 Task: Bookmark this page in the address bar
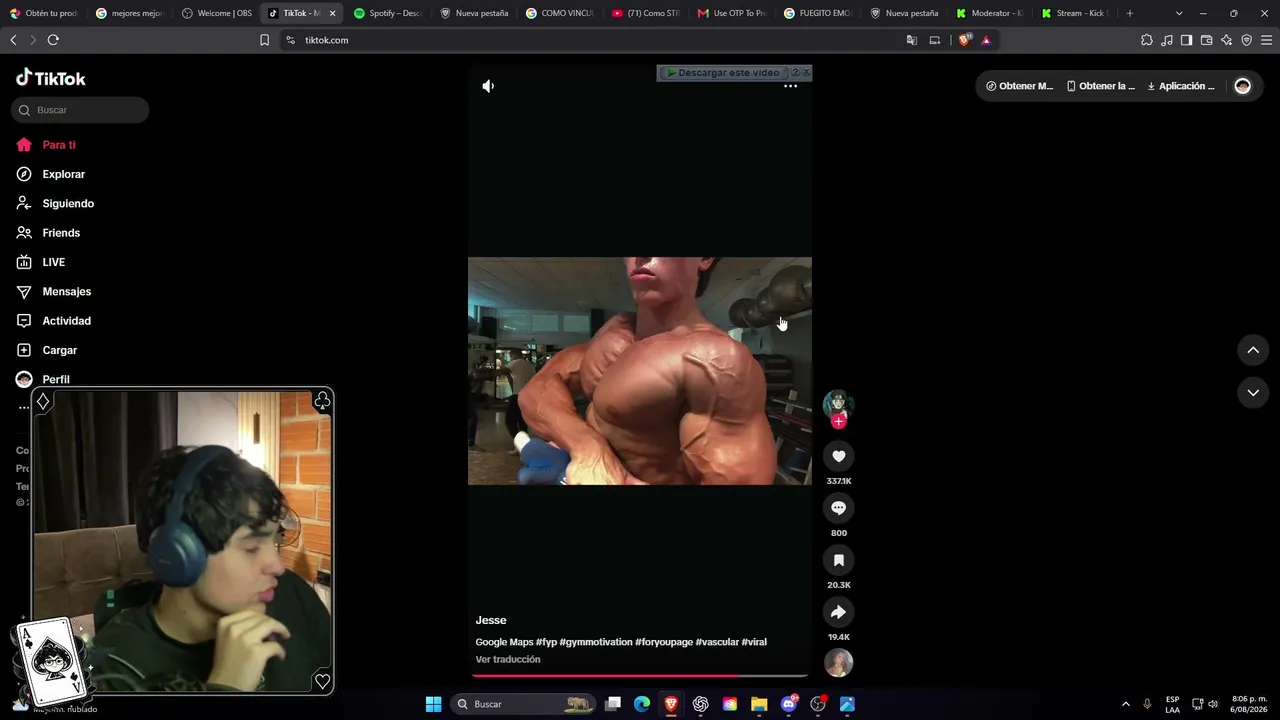click(264, 40)
